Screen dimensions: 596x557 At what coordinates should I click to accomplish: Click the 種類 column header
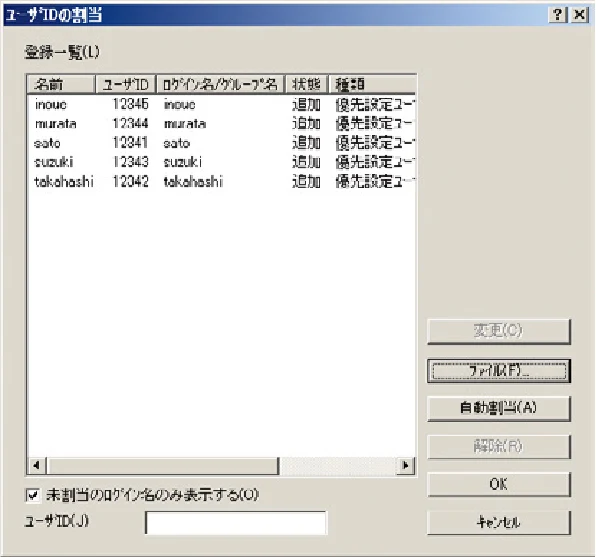372,84
